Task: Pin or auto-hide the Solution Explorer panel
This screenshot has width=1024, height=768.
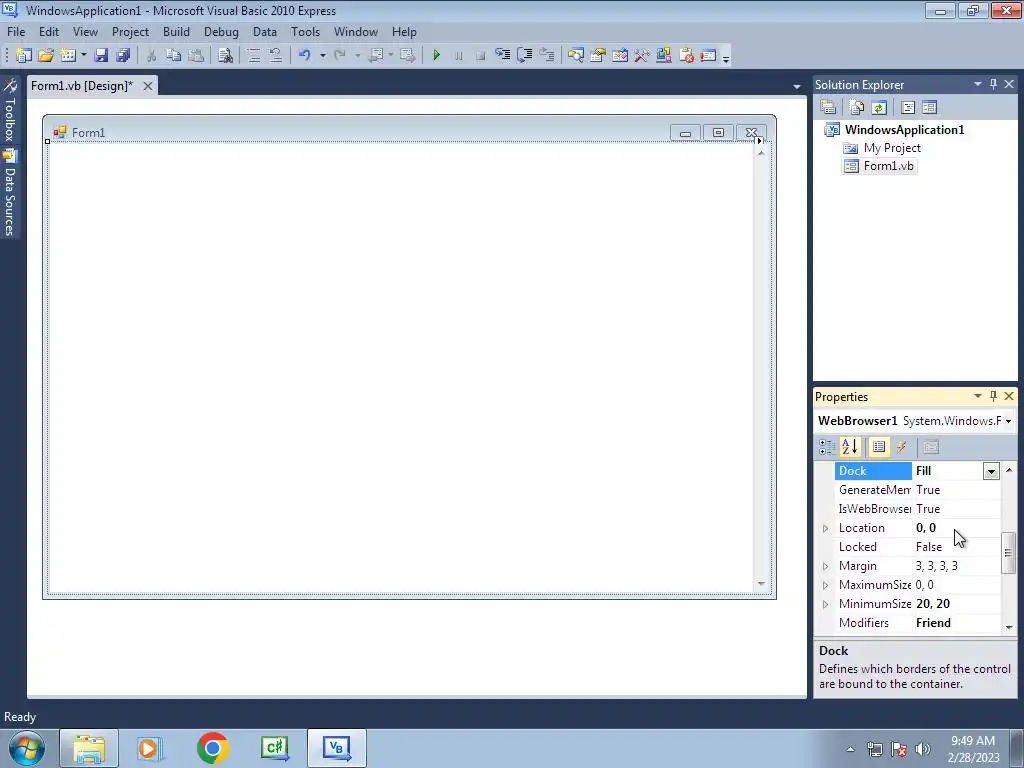Action: click(993, 84)
